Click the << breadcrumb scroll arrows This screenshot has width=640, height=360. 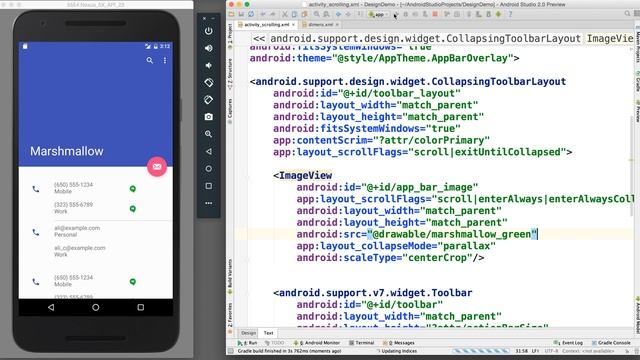tap(259, 39)
